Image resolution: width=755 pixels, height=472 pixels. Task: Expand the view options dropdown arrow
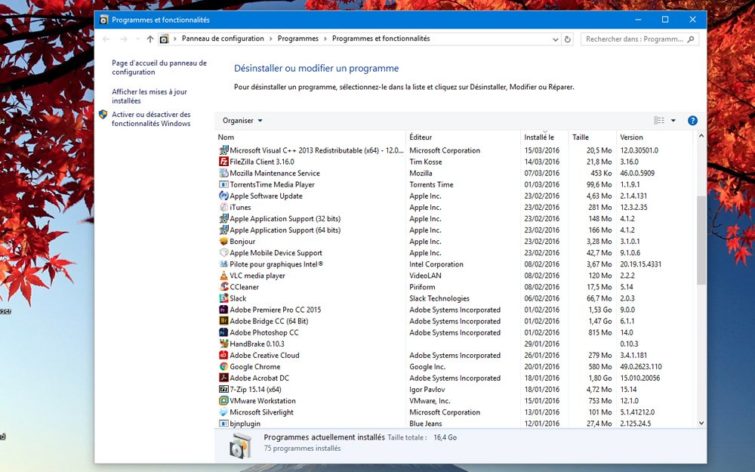coord(673,120)
